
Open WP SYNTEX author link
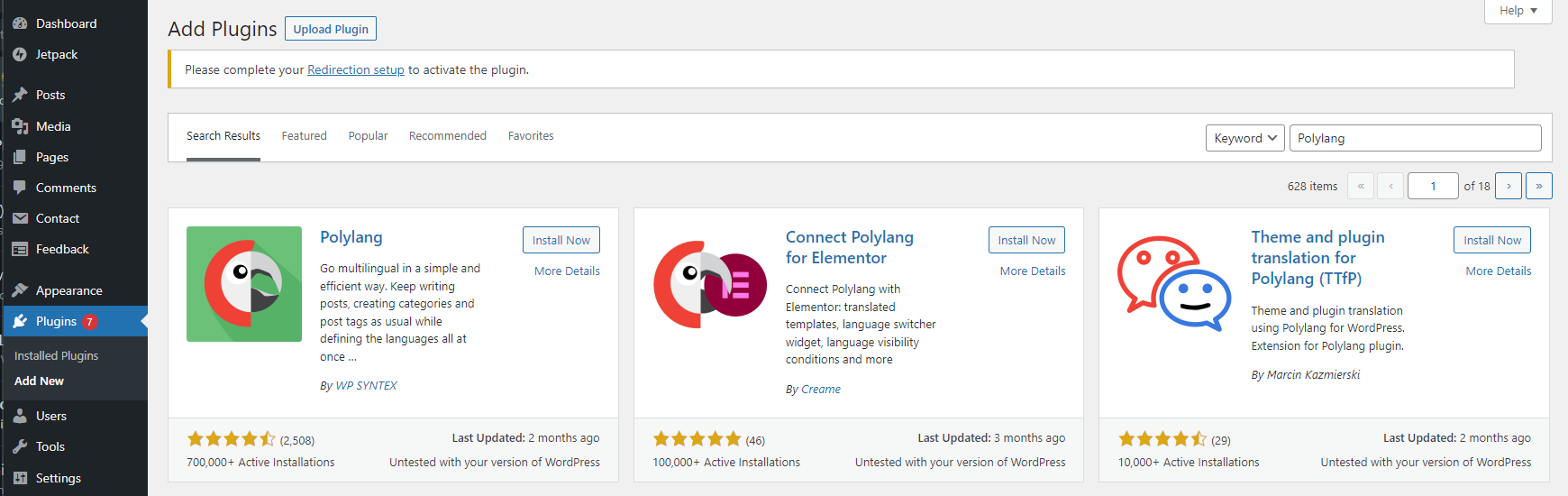(366, 385)
